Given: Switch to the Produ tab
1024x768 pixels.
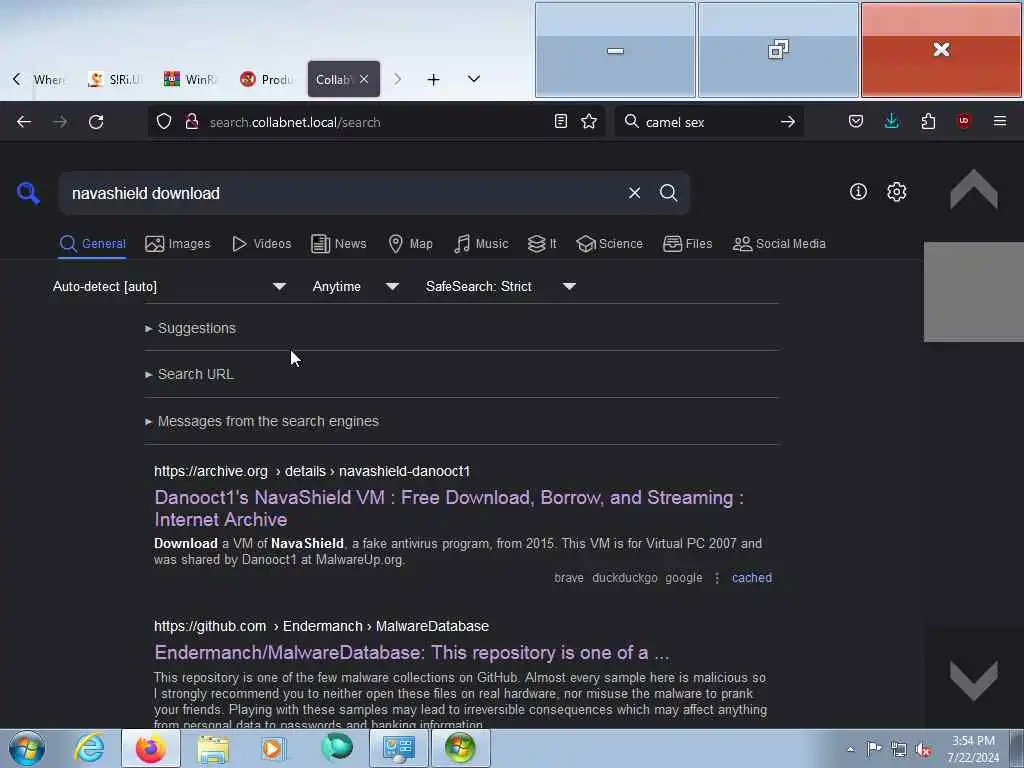Looking at the screenshot, I should point(266,79).
